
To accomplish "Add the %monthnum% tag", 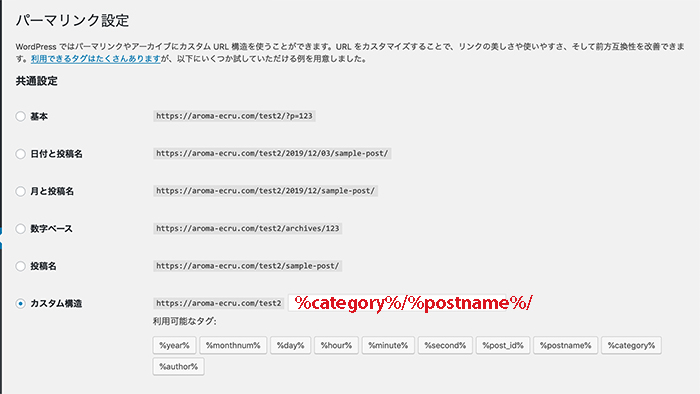I will (233, 345).
